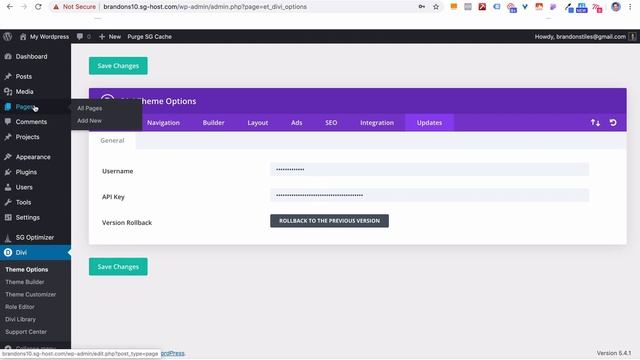This screenshot has height=360, width=640.
Task: Open the New content menu
Action: (110, 36)
